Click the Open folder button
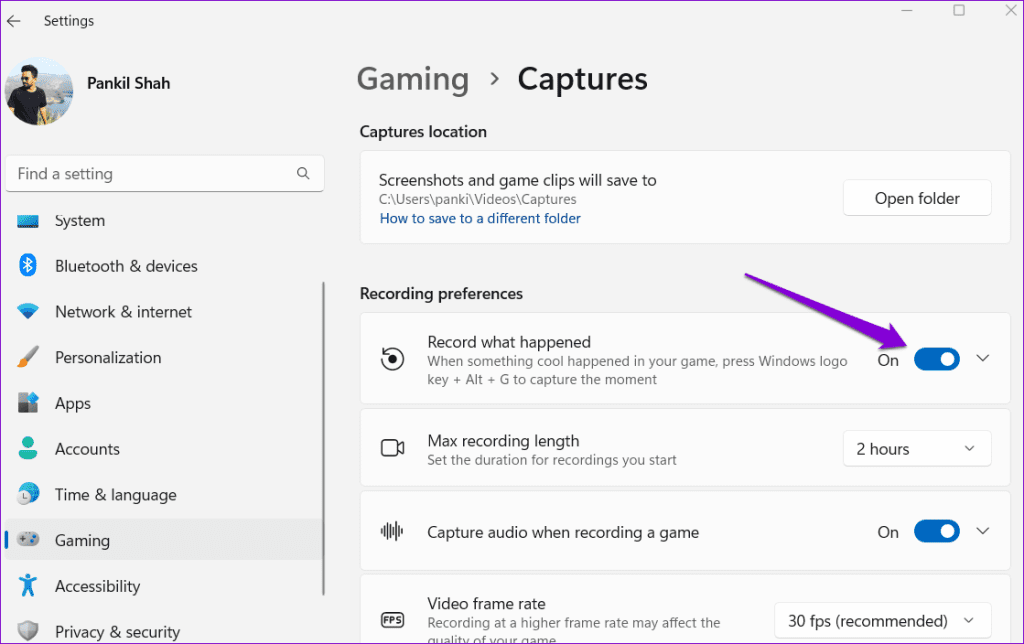 click(917, 198)
